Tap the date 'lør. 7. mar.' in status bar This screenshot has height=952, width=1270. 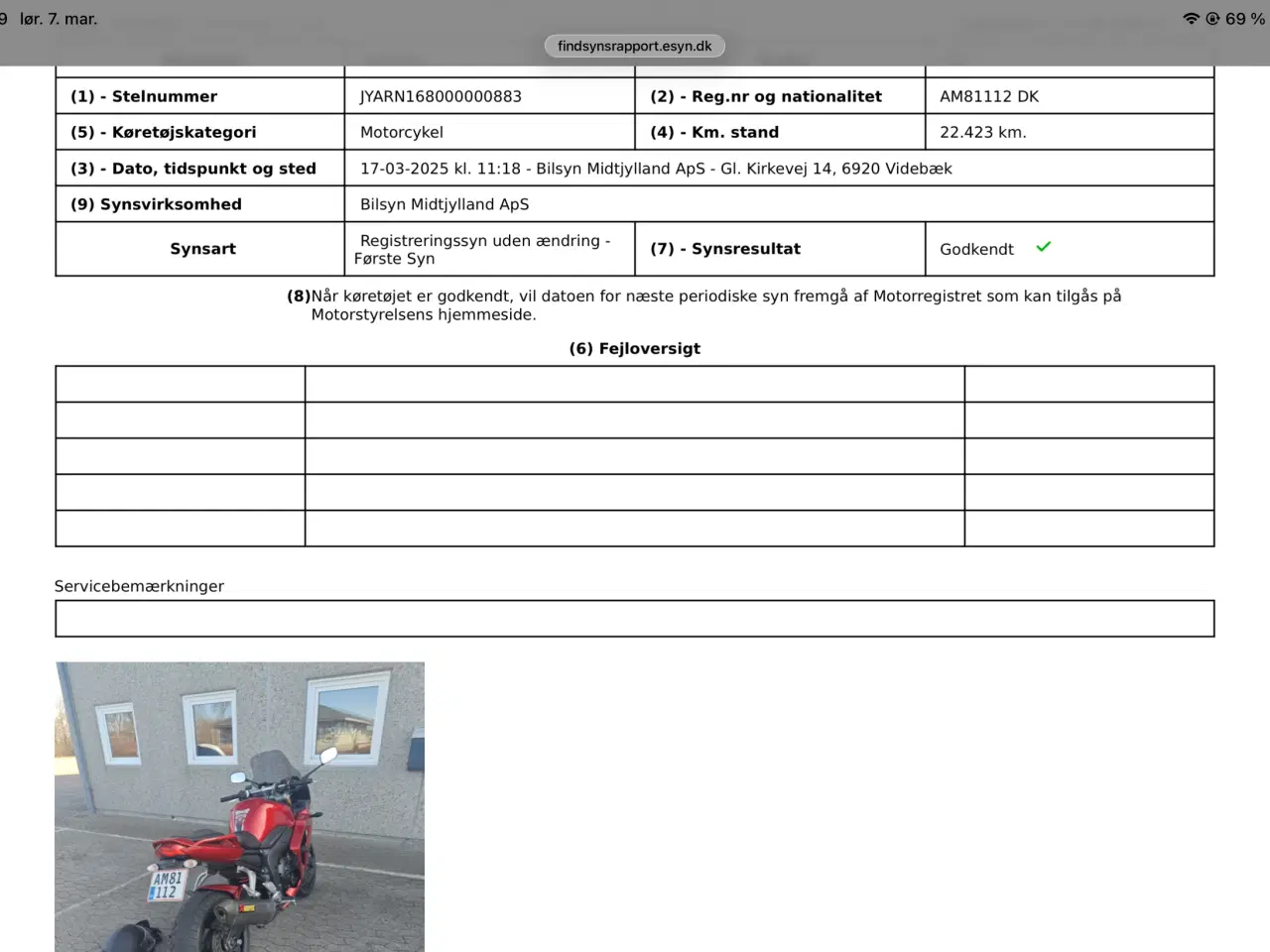pos(59,19)
